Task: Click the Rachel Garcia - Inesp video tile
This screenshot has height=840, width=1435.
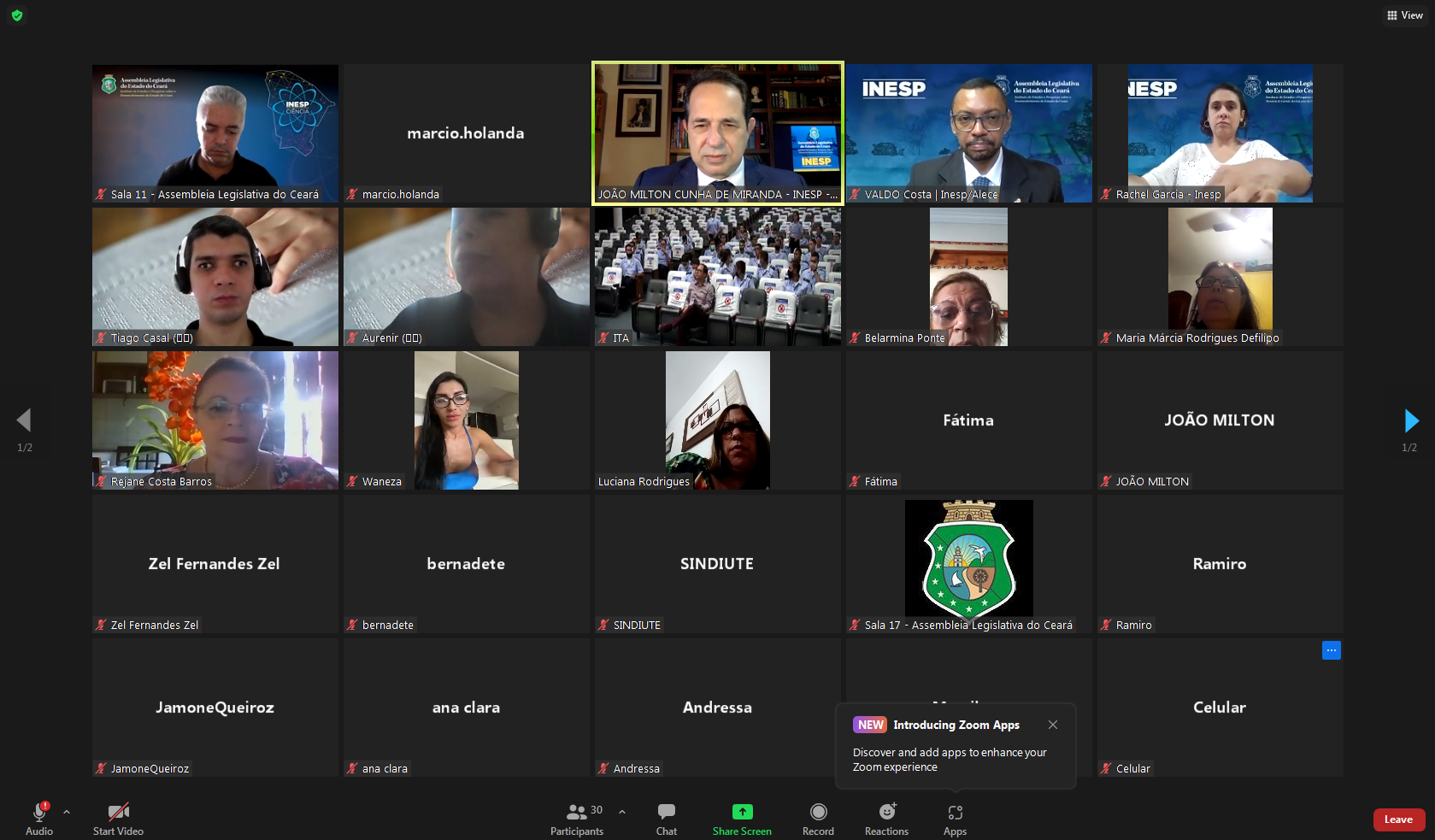Action: click(x=1220, y=132)
